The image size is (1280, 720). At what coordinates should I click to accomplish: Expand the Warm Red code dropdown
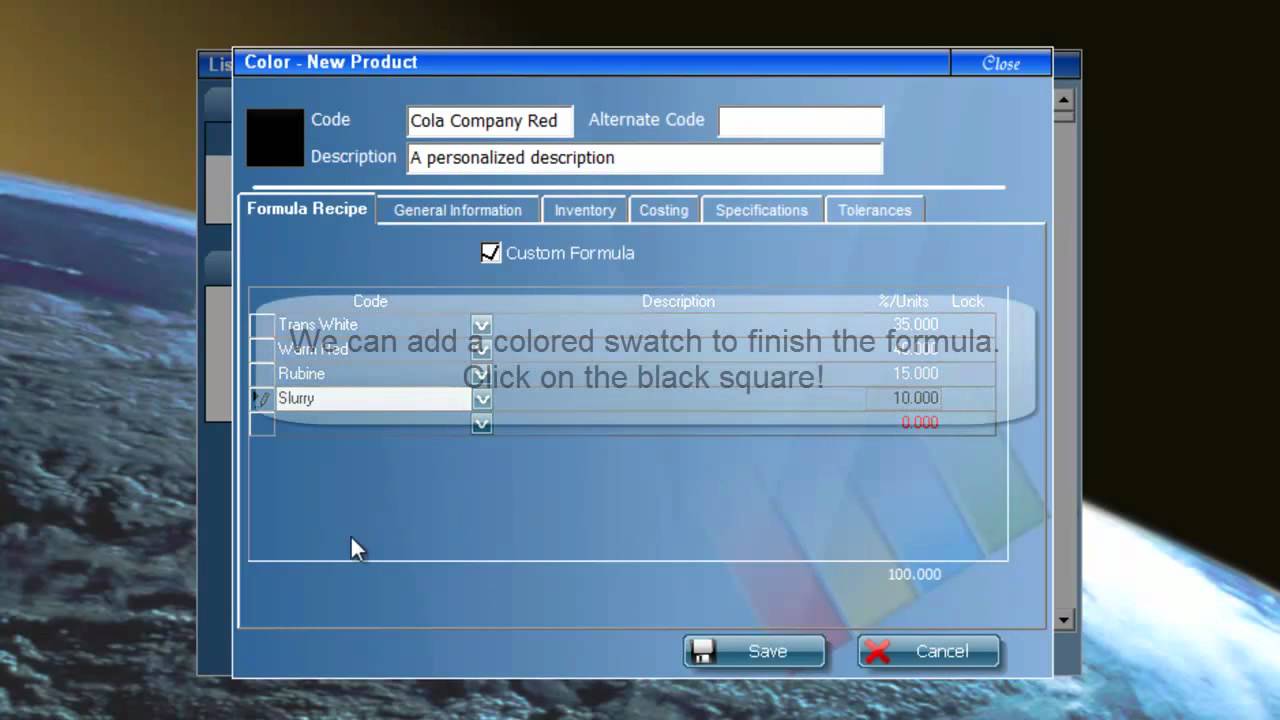482,350
